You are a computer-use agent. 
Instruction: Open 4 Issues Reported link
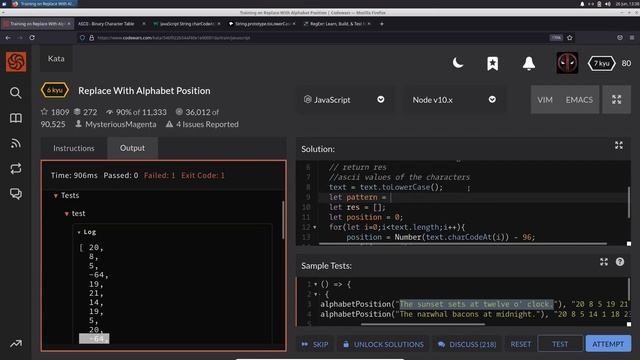207,124
